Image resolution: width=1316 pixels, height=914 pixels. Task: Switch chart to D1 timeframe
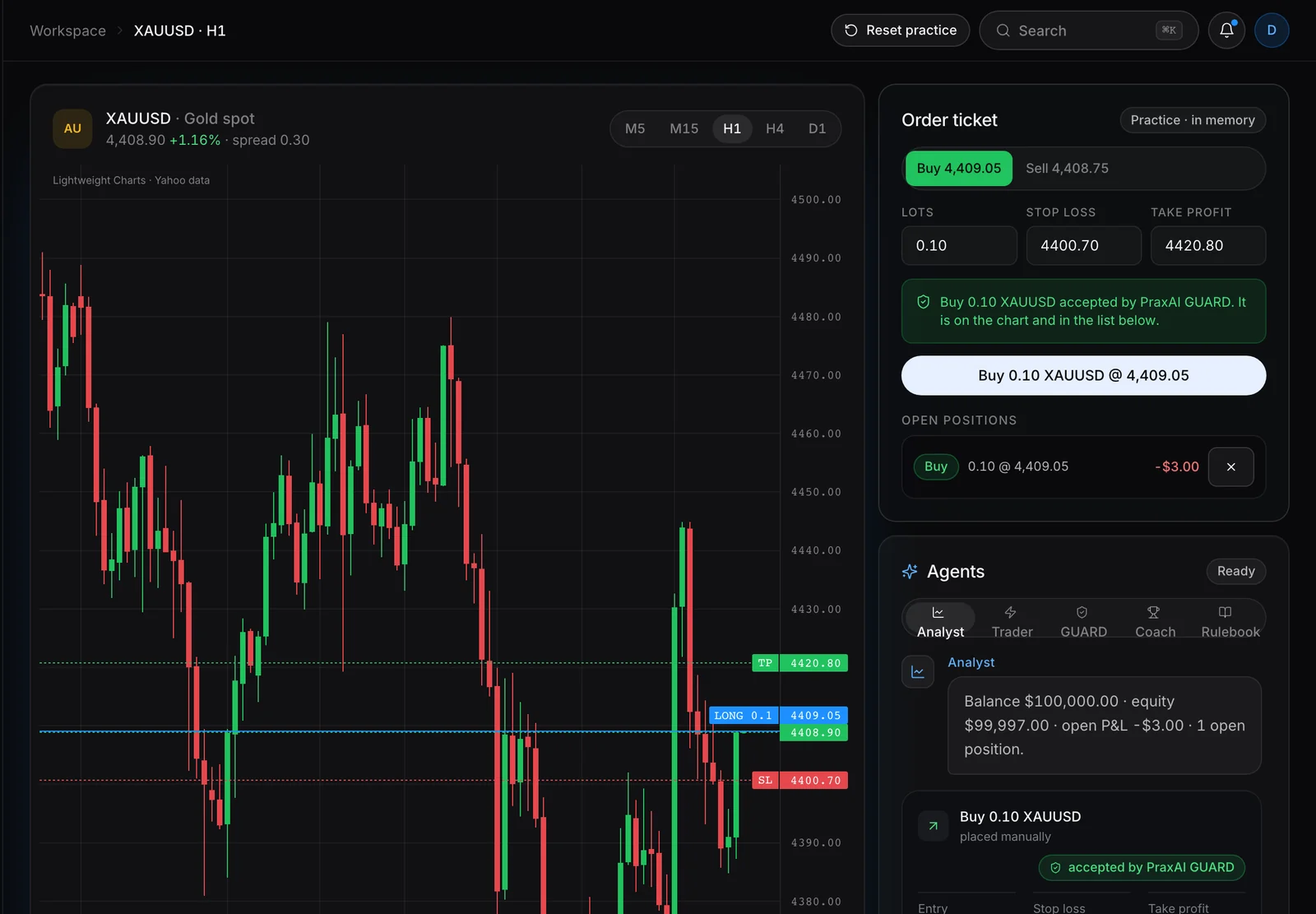(817, 128)
